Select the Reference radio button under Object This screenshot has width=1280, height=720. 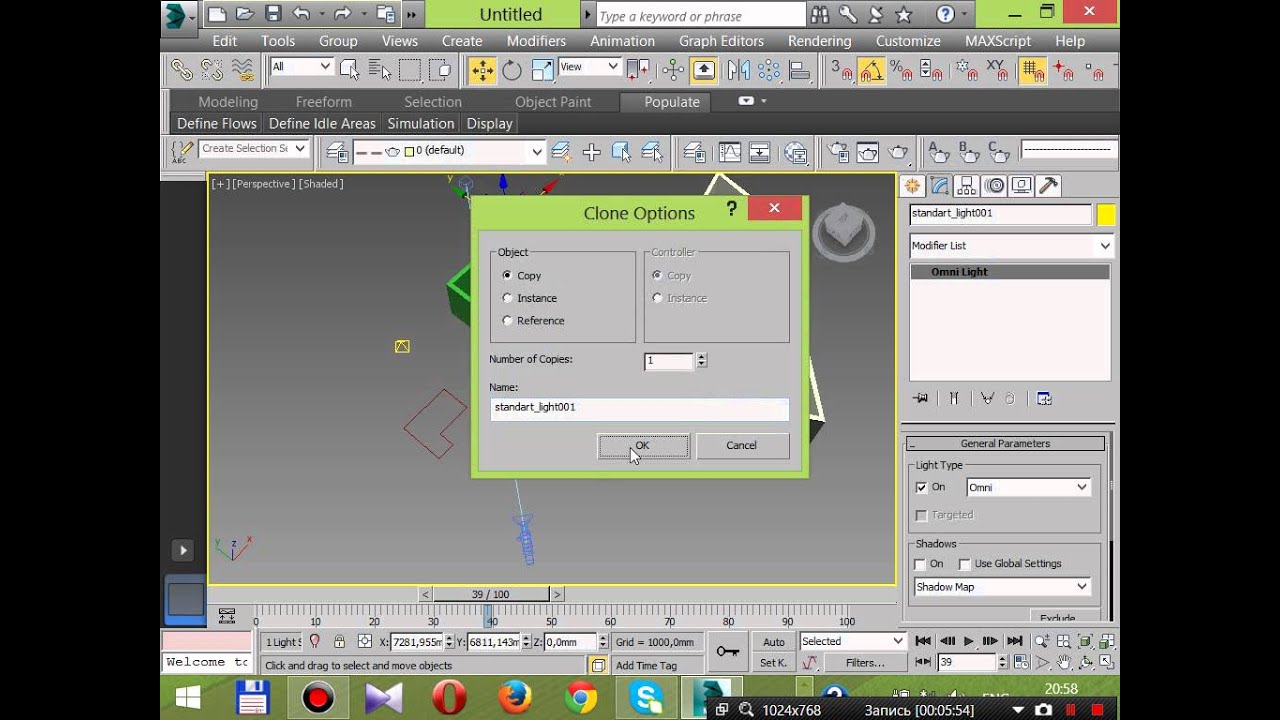pos(508,320)
